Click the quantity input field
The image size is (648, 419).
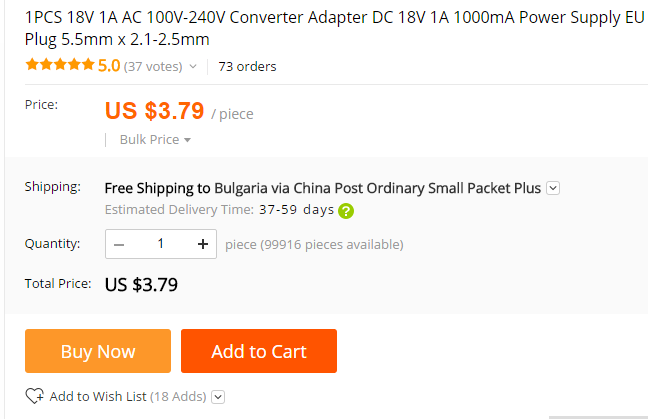[161, 244]
